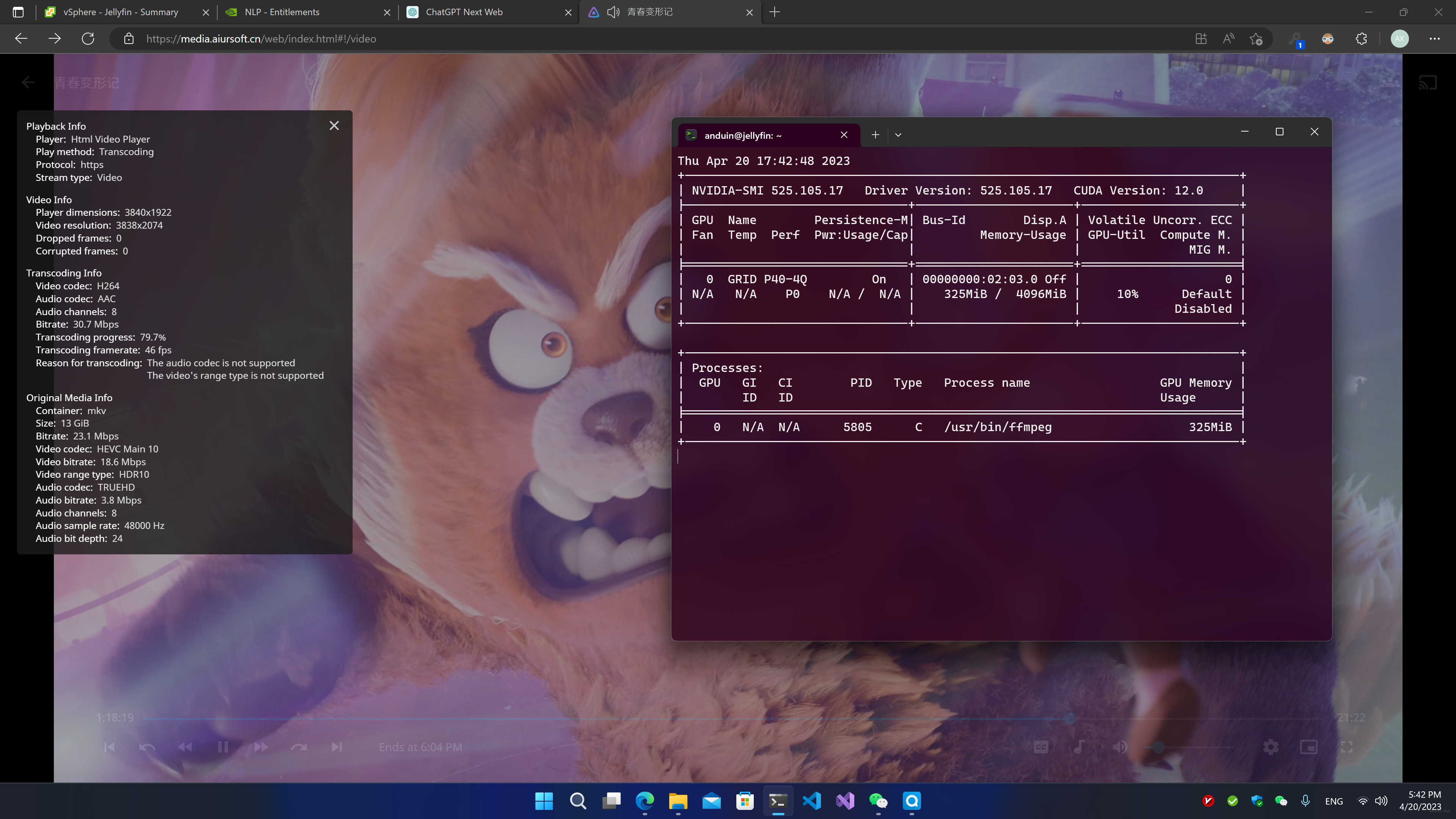This screenshot has width=1456, height=819.
Task: Switch to ChatGPT Next Web tab
Action: point(464,12)
